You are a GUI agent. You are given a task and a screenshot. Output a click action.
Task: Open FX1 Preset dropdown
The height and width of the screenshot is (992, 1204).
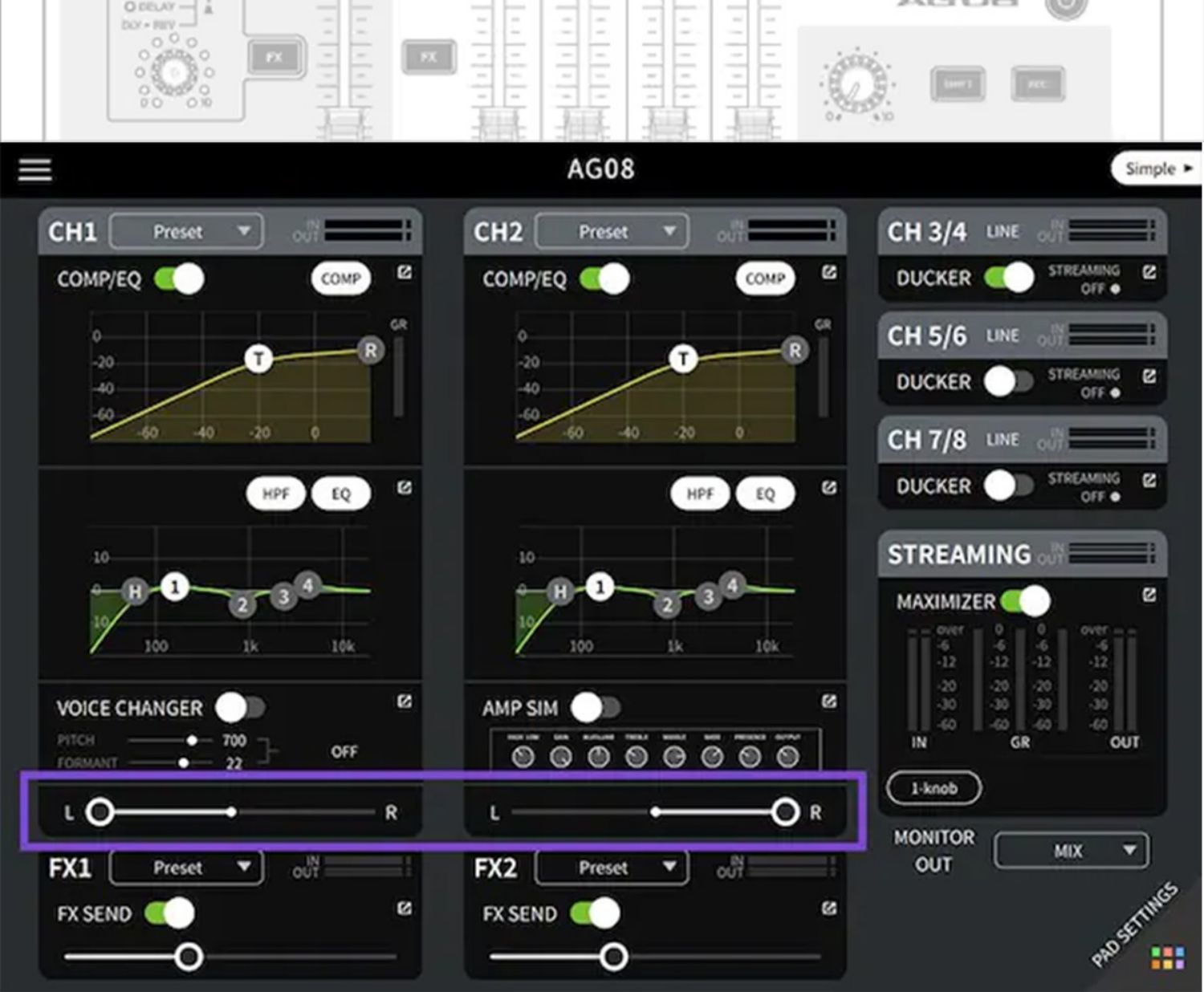186,868
